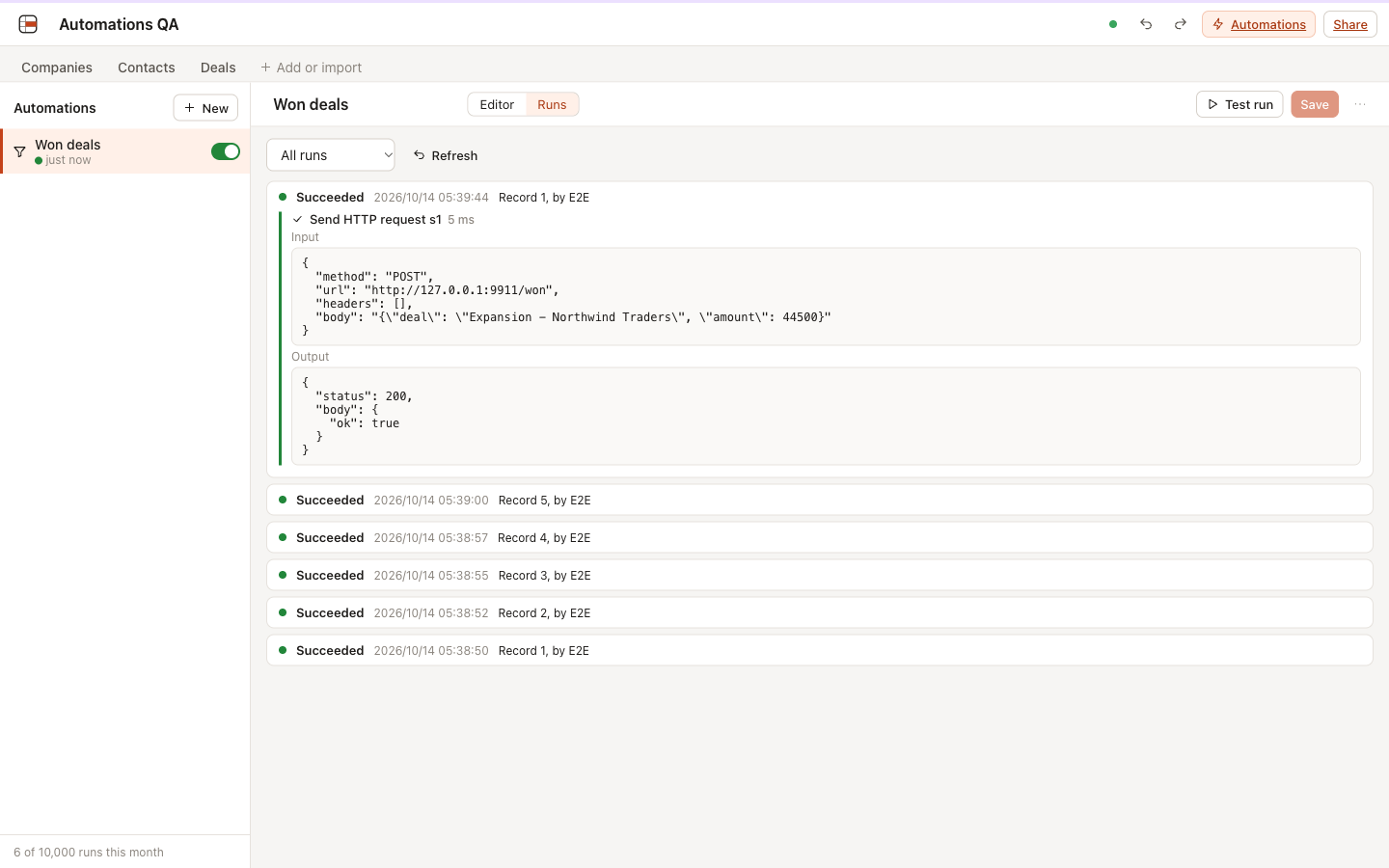Click the green sync status dot
This screenshot has width=1389, height=868.
pos(1113,24)
